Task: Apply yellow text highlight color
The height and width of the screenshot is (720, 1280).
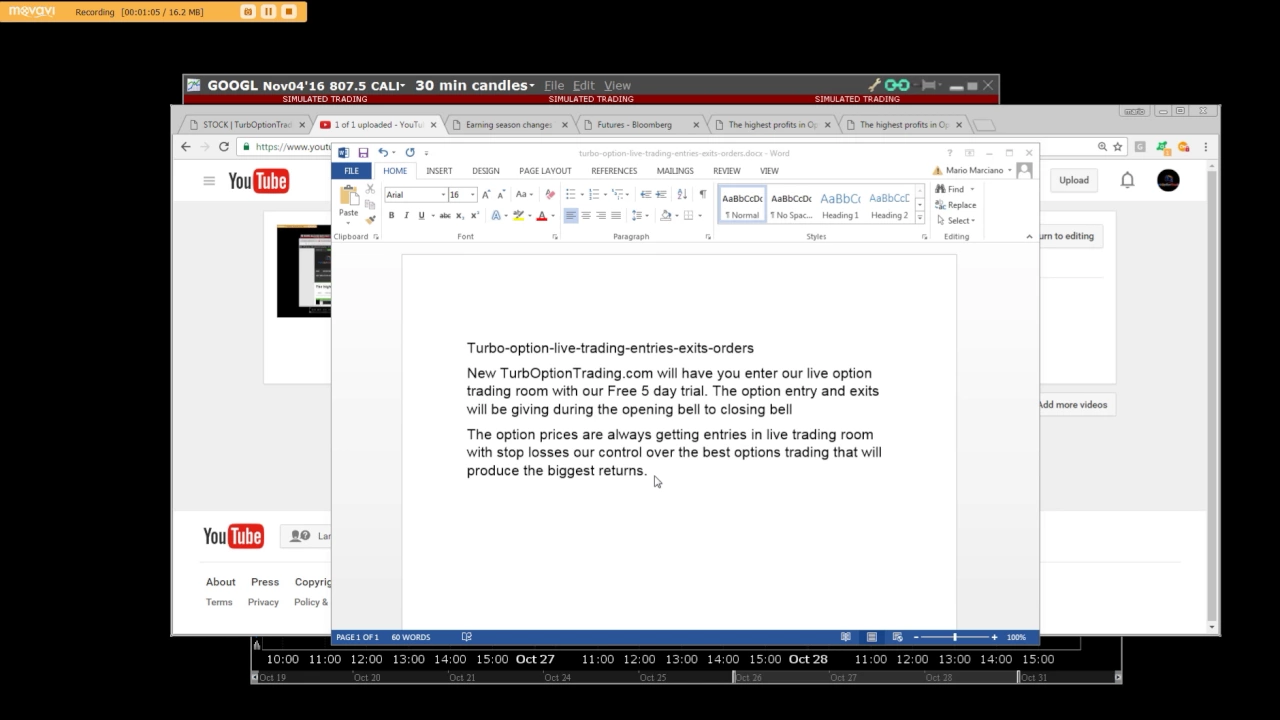Action: (x=518, y=215)
